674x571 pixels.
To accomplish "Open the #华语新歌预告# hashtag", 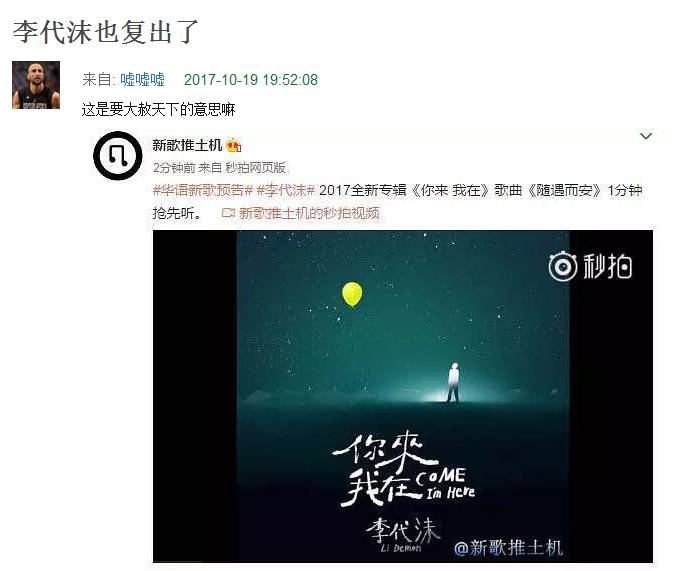I will click(202, 190).
